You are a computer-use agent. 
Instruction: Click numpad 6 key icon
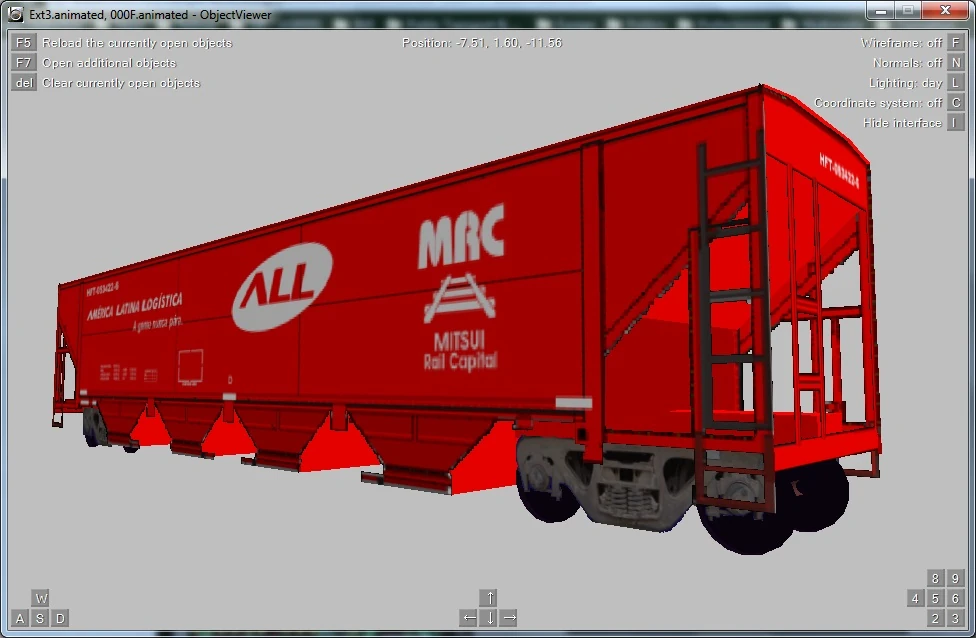955,598
